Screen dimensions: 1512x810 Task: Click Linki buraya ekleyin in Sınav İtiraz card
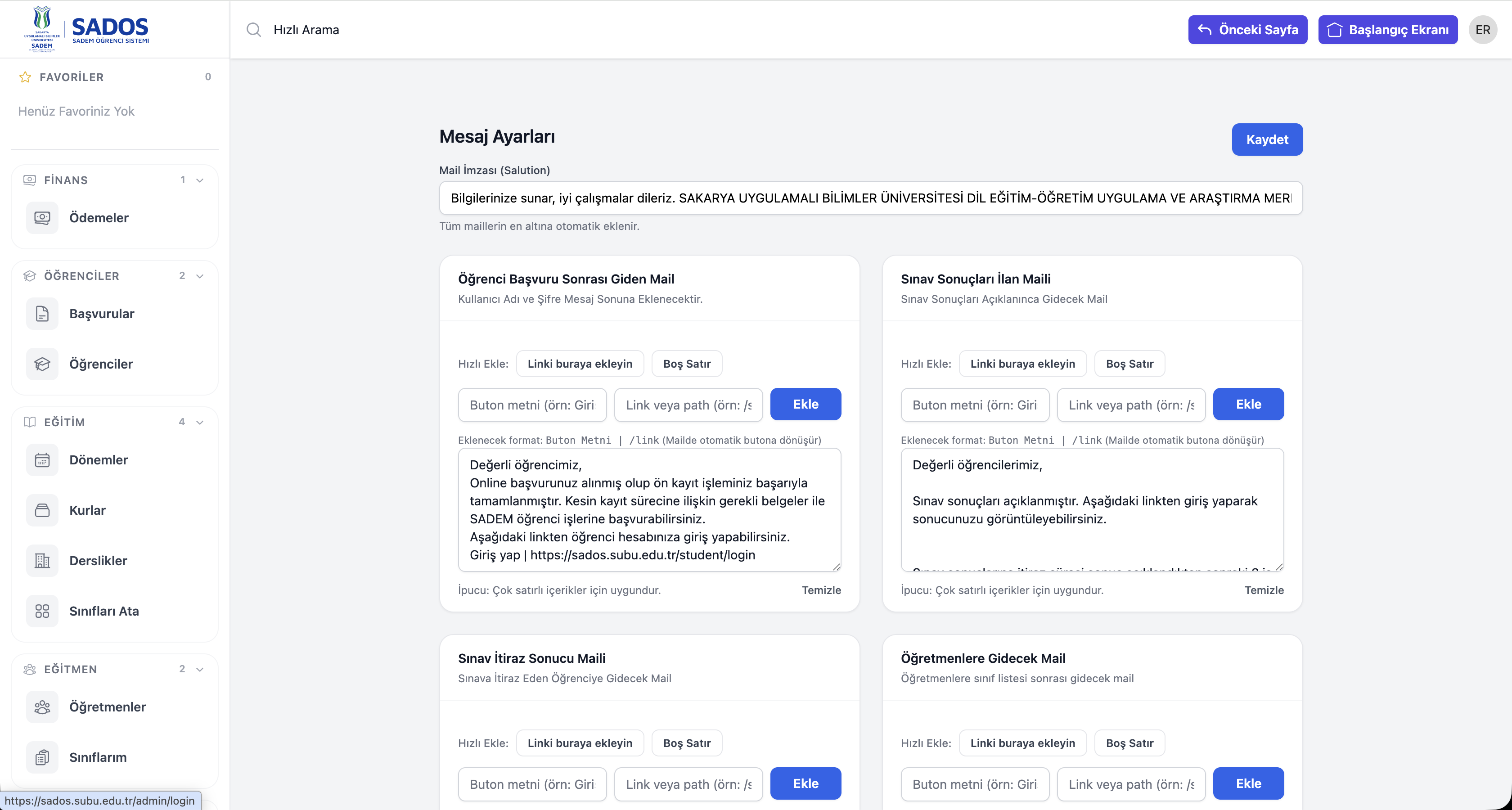click(580, 742)
